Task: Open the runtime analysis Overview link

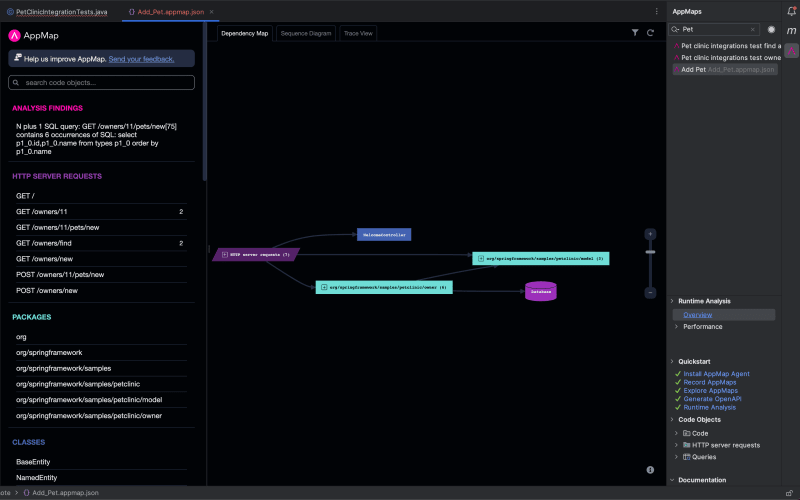Action: click(x=697, y=315)
